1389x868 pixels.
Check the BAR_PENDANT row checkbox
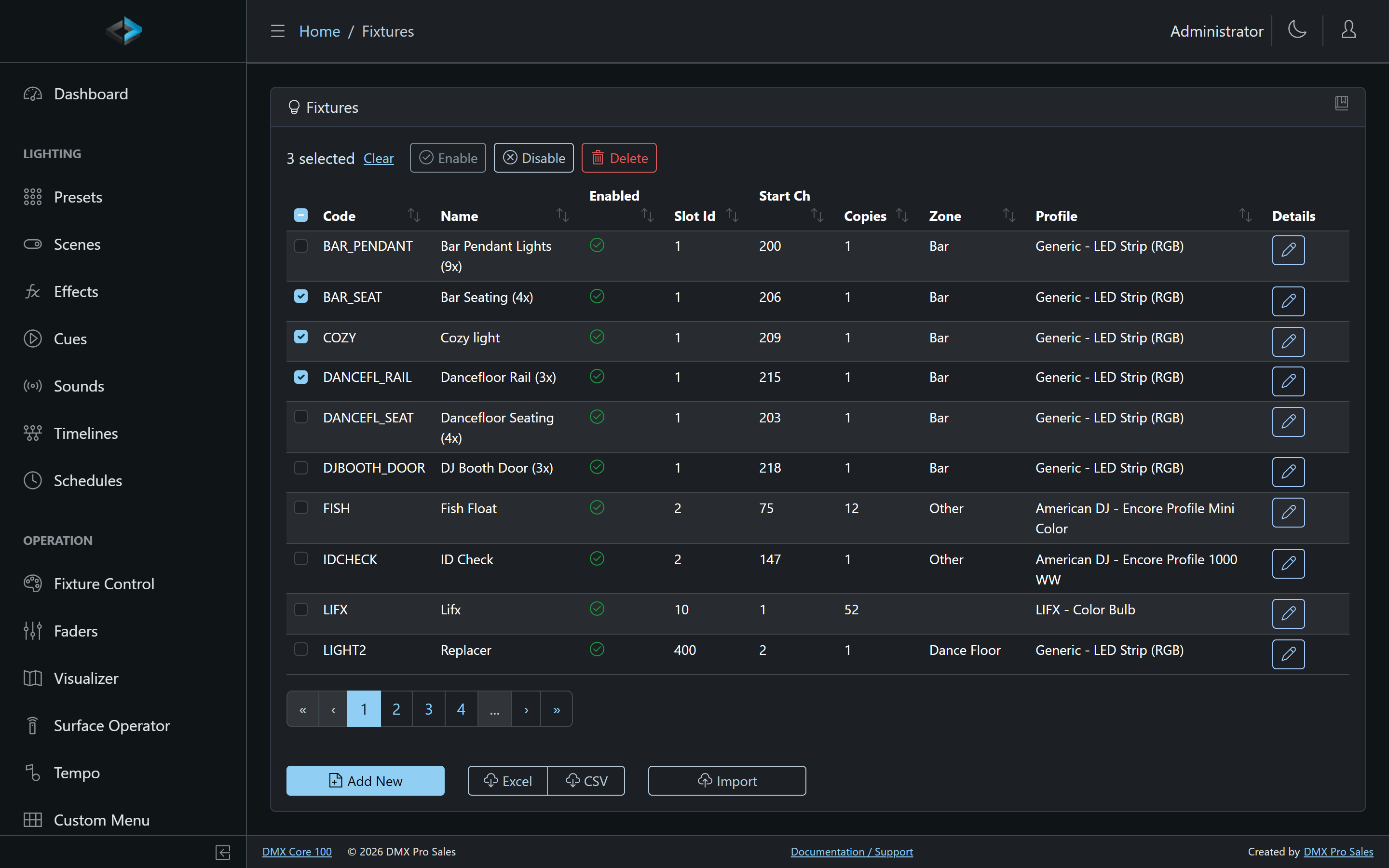click(x=301, y=246)
